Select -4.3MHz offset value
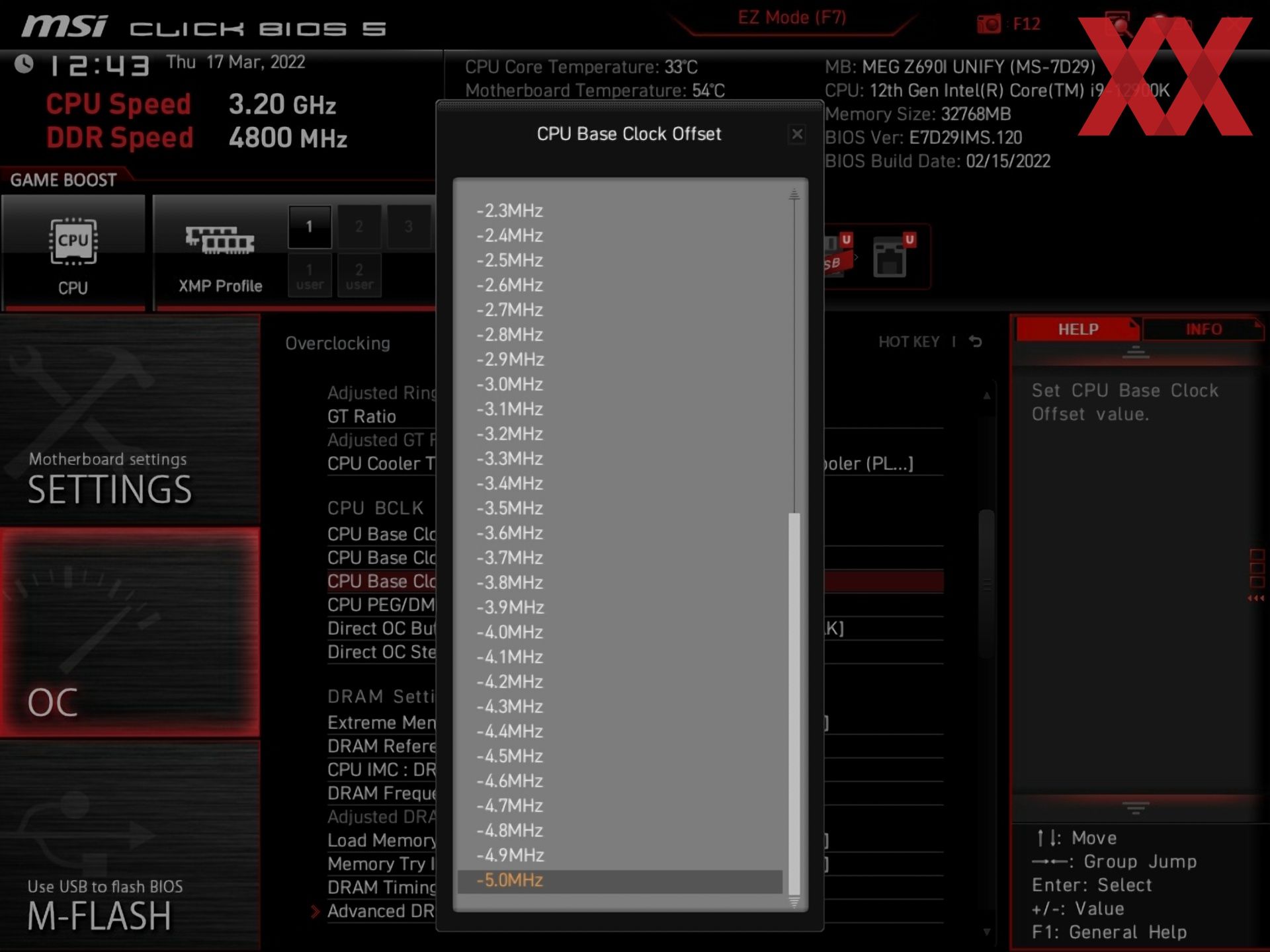The width and height of the screenshot is (1270, 952). coord(509,707)
